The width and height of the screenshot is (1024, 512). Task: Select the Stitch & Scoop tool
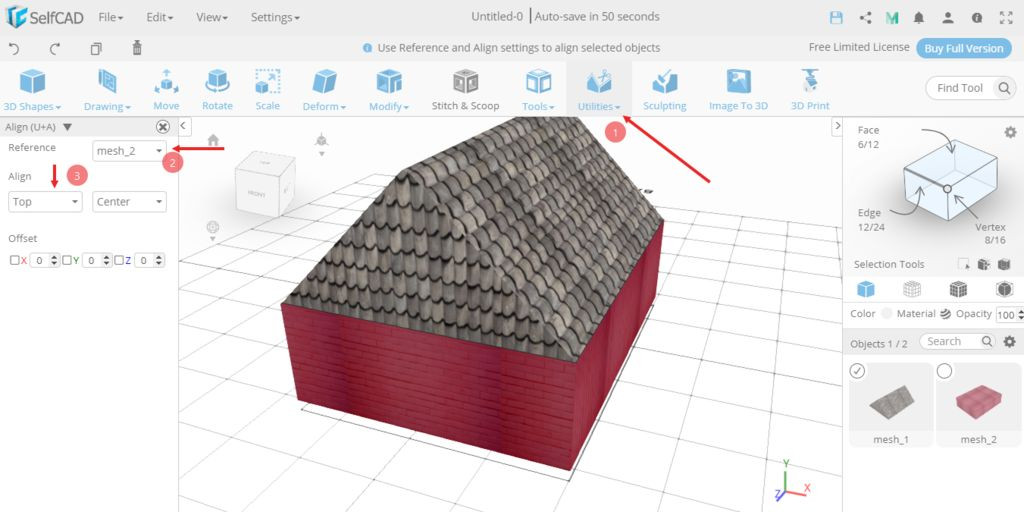coord(465,89)
